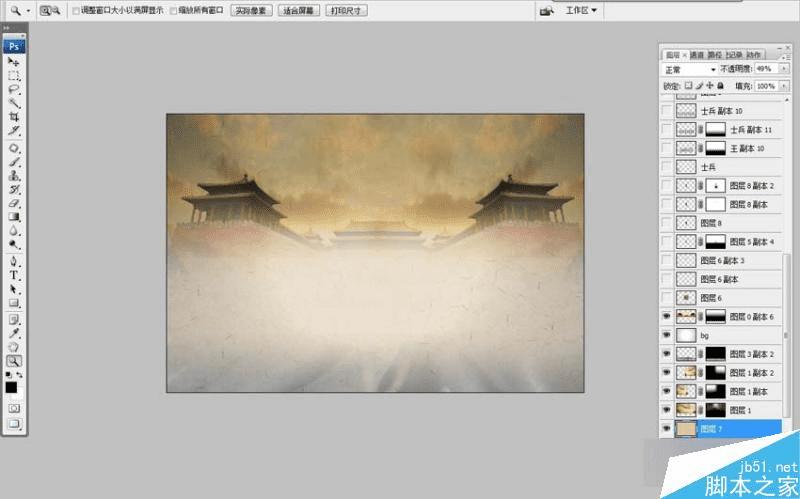Hide 图层 0 副本 6 via eye
Image resolution: width=800 pixels, height=499 pixels.
666,316
